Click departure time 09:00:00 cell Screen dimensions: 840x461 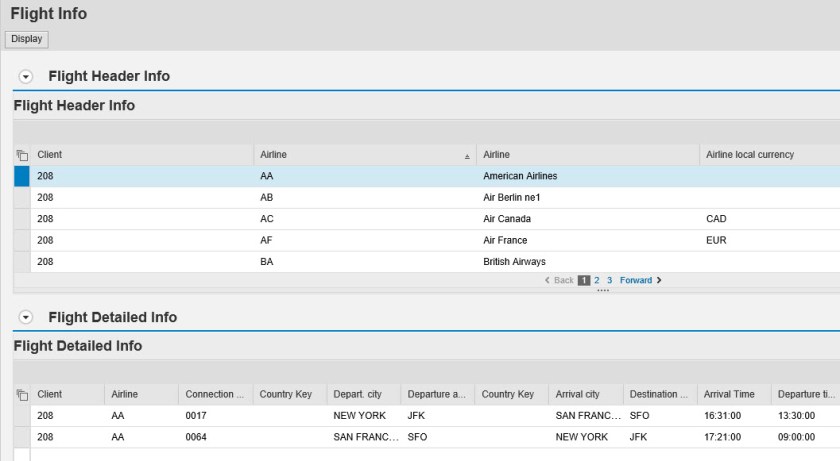tap(806, 437)
